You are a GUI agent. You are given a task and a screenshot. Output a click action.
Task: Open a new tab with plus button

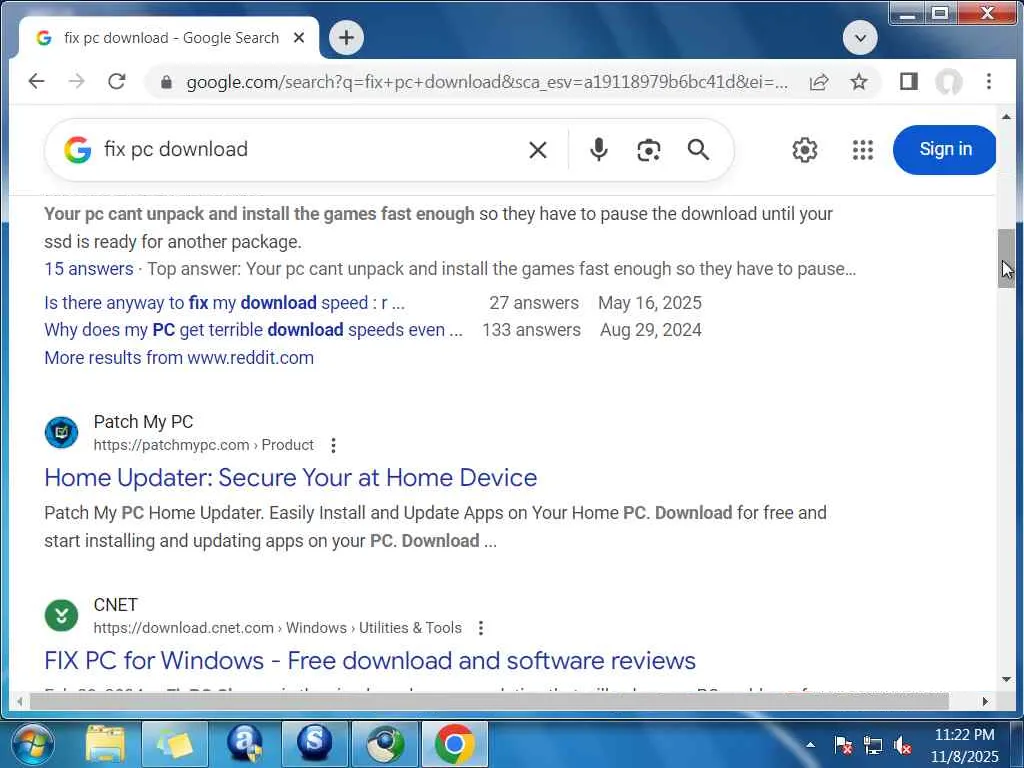click(346, 38)
